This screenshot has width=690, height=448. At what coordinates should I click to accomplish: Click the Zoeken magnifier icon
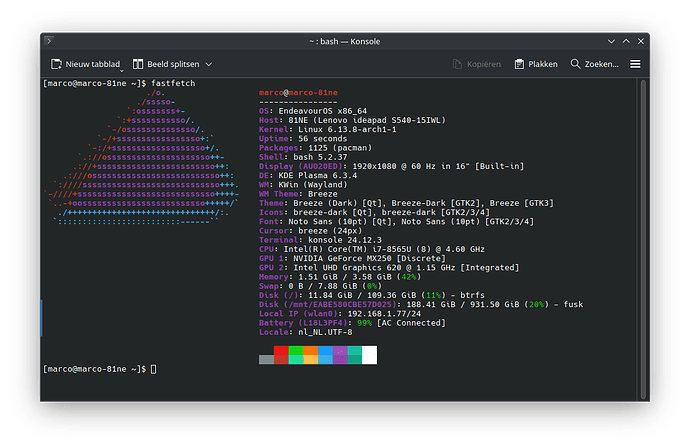click(575, 64)
